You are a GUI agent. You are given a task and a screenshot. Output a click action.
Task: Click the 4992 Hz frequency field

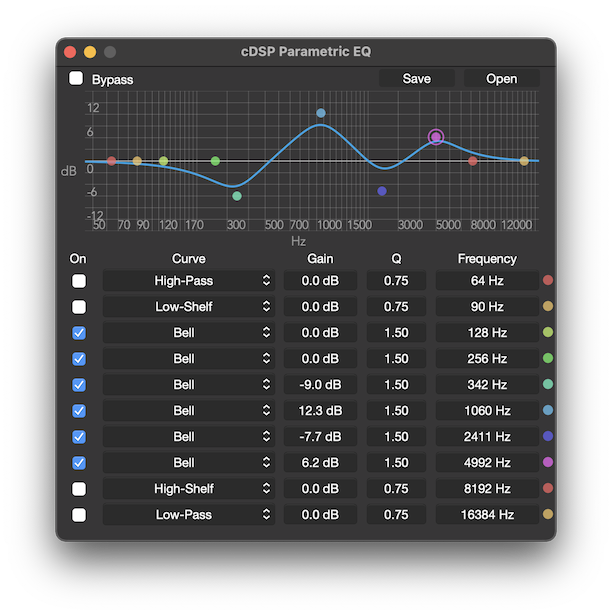[487, 463]
